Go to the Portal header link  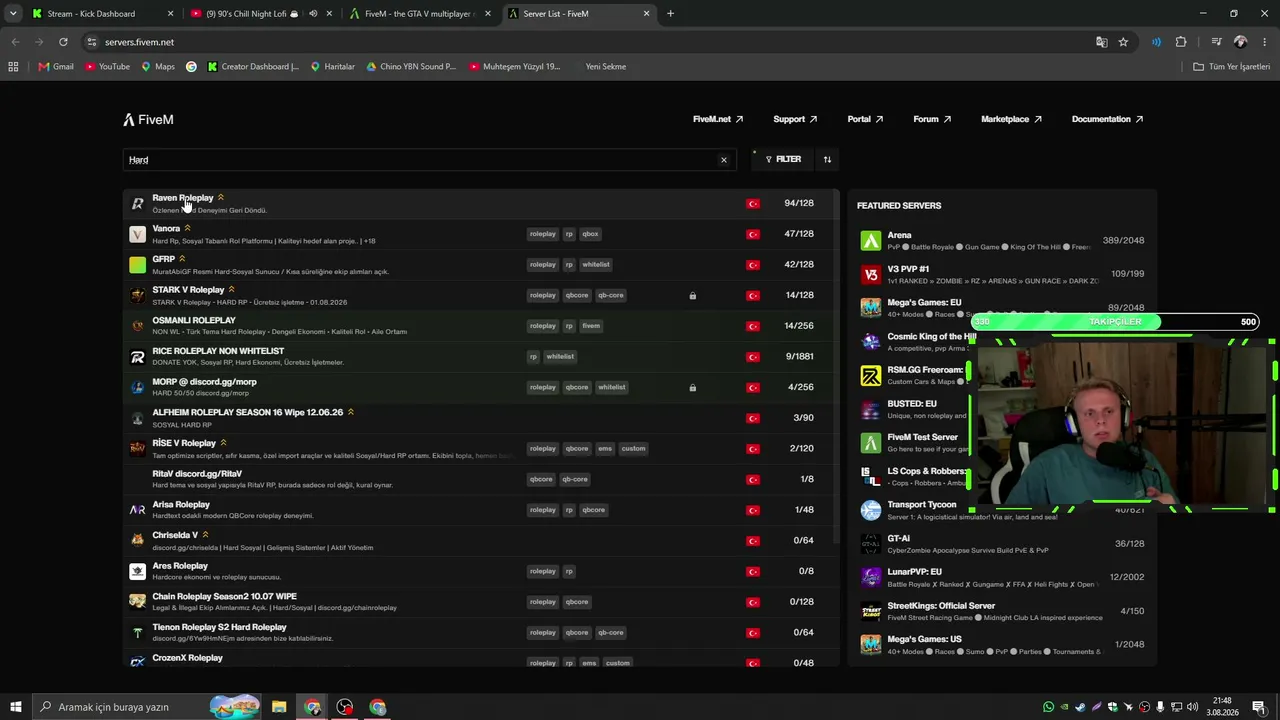click(865, 119)
